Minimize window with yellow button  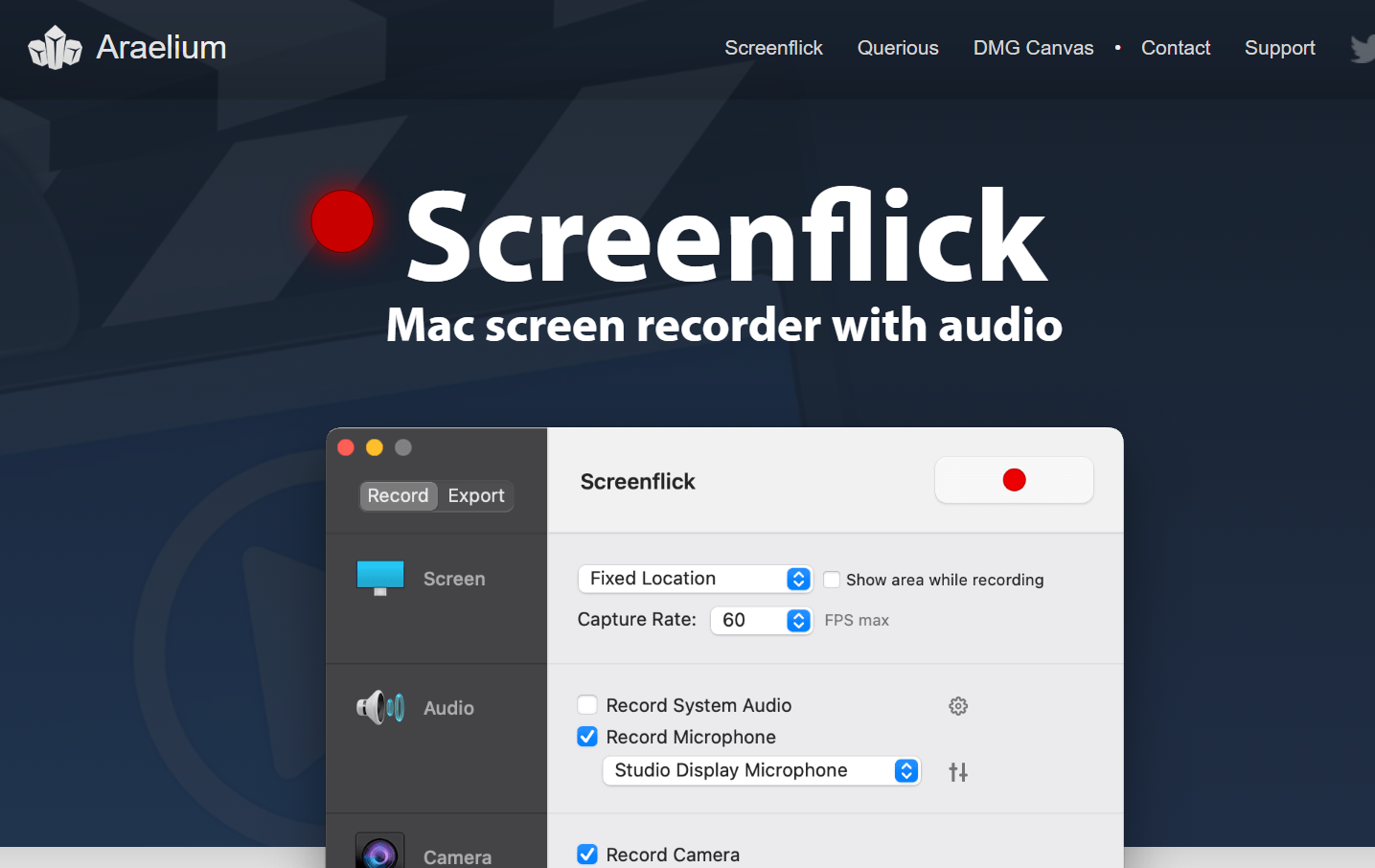pos(375,447)
